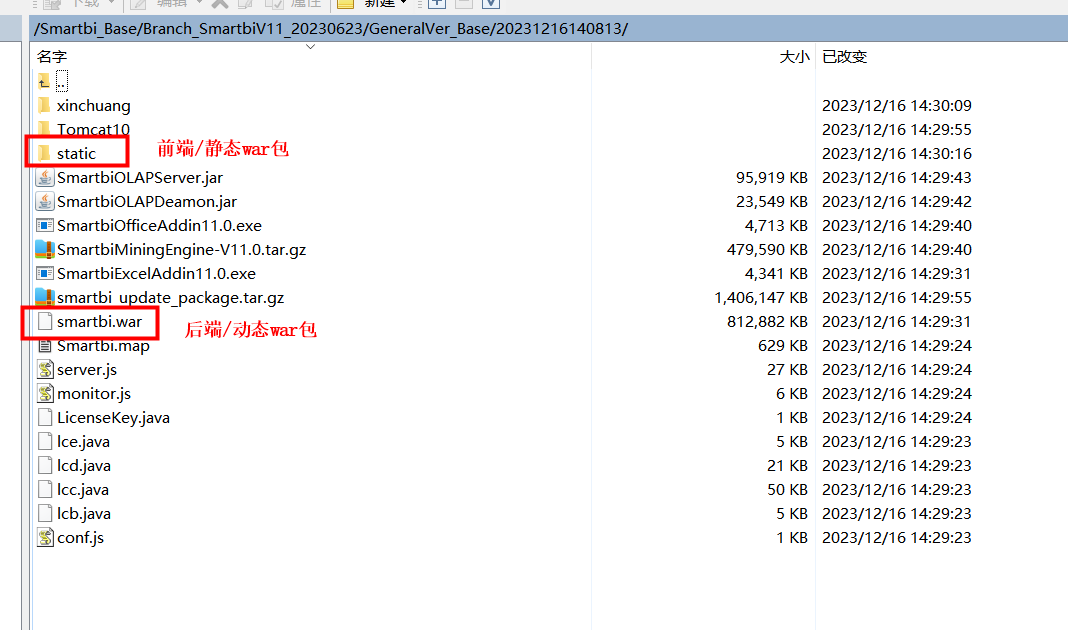Screen dimensions: 1068x630
Task: Select the xinchuang folder icon
Action: click(x=44, y=106)
